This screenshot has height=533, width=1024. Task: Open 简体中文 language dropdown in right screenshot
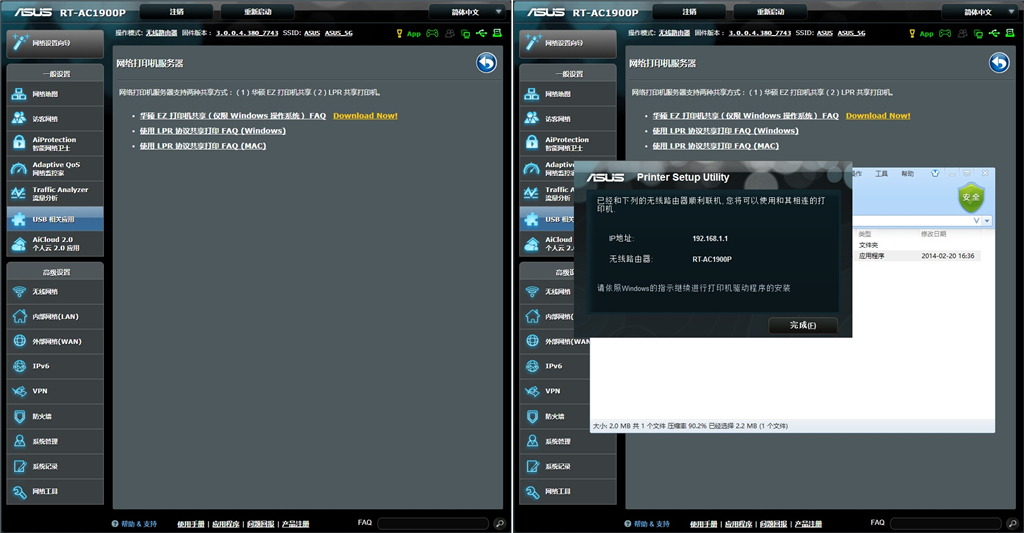tap(980, 12)
